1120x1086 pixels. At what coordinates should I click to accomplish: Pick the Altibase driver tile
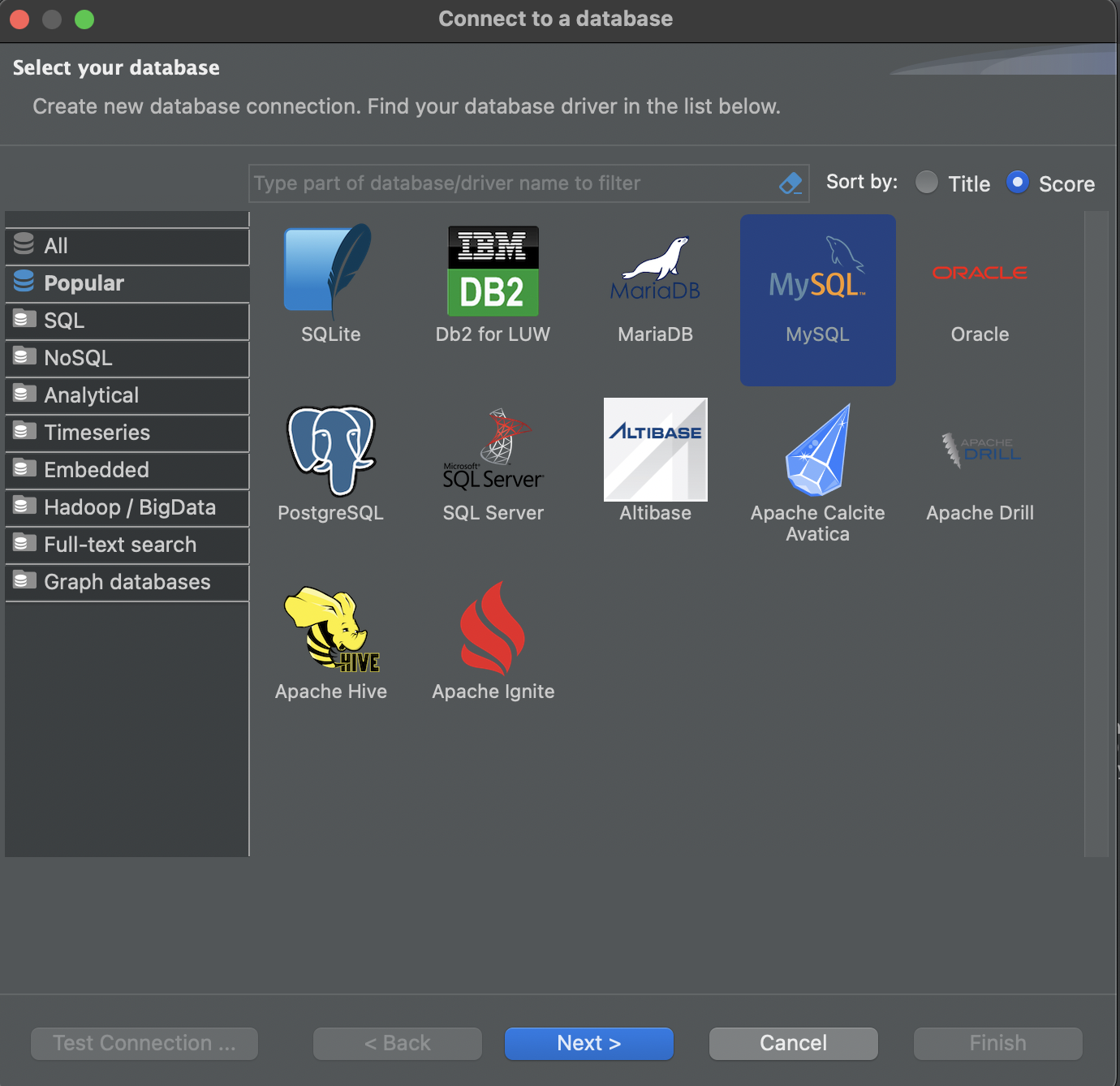click(x=656, y=450)
